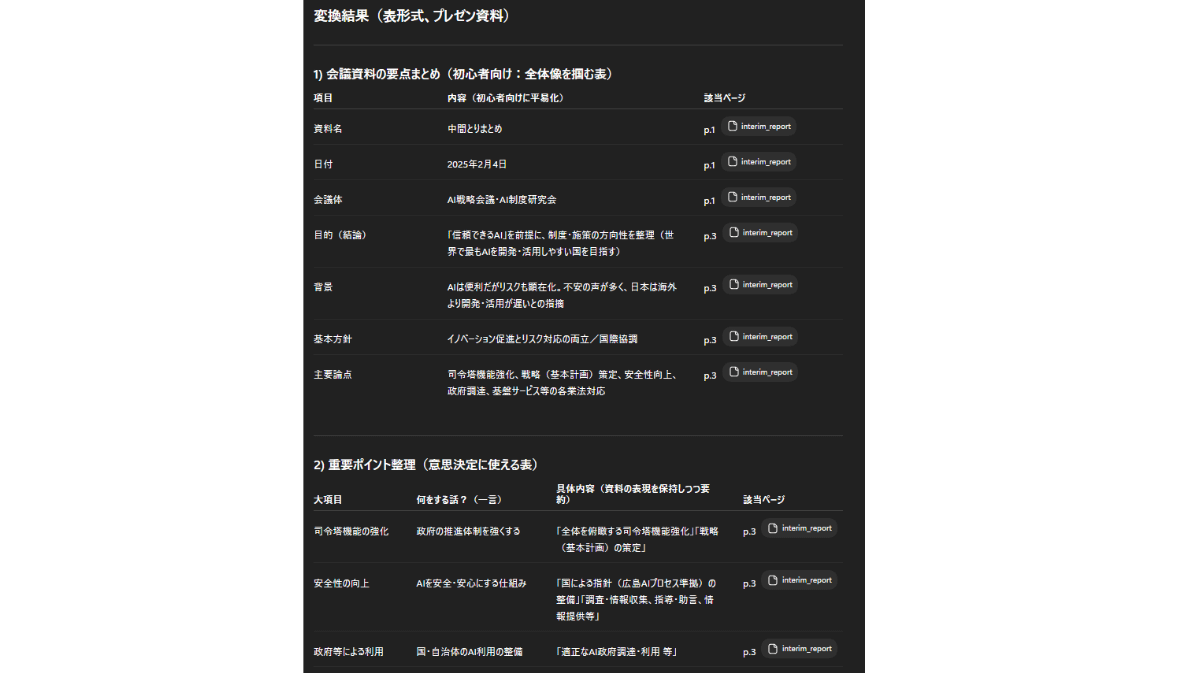The height and width of the screenshot is (673, 1190).
Task: Click the p.1 page reference beside 日付
Action: click(710, 164)
